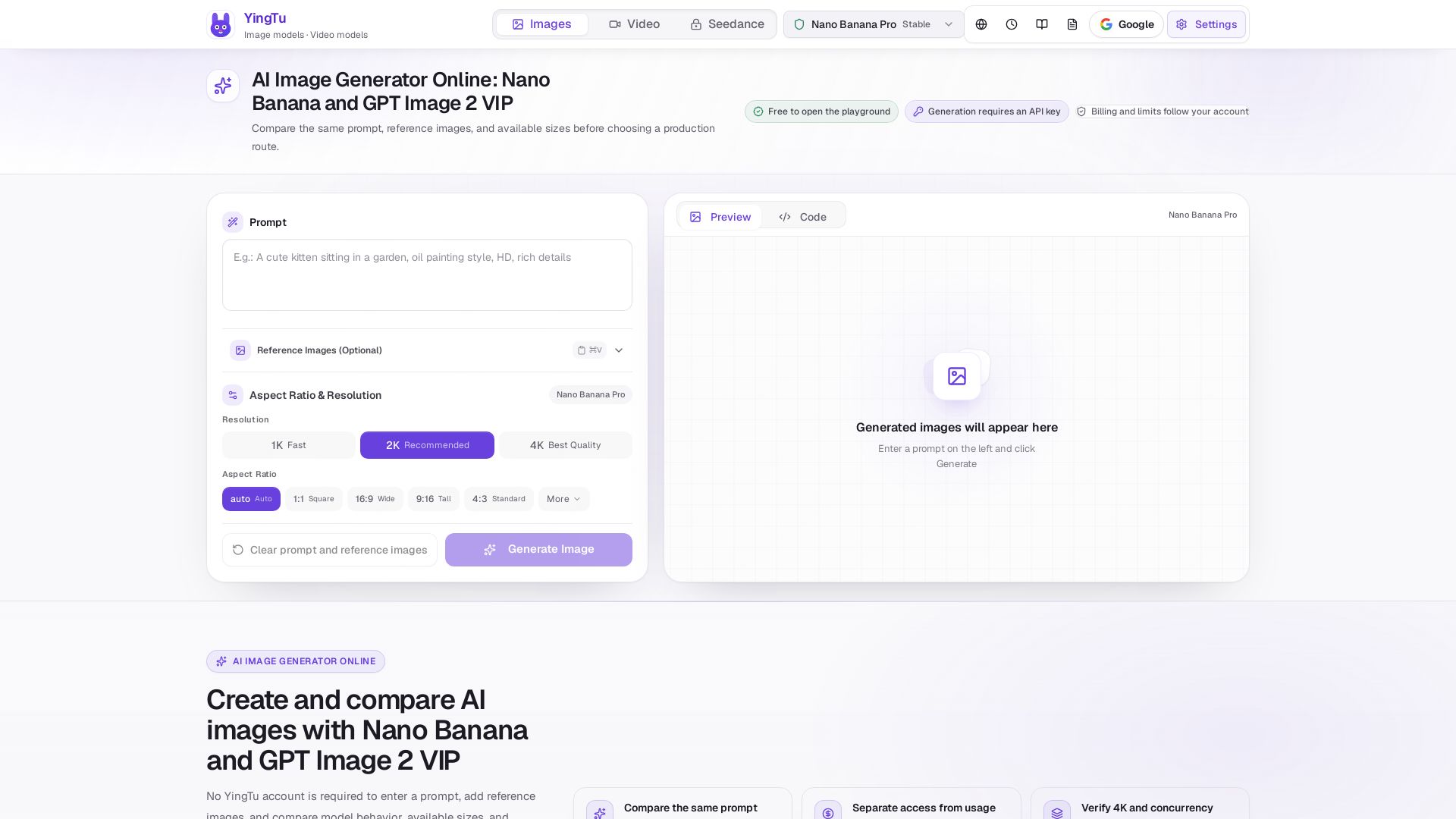Screen dimensions: 1456x819
Task: Select 4:3 Standard aspect ratio
Action: [499, 499]
